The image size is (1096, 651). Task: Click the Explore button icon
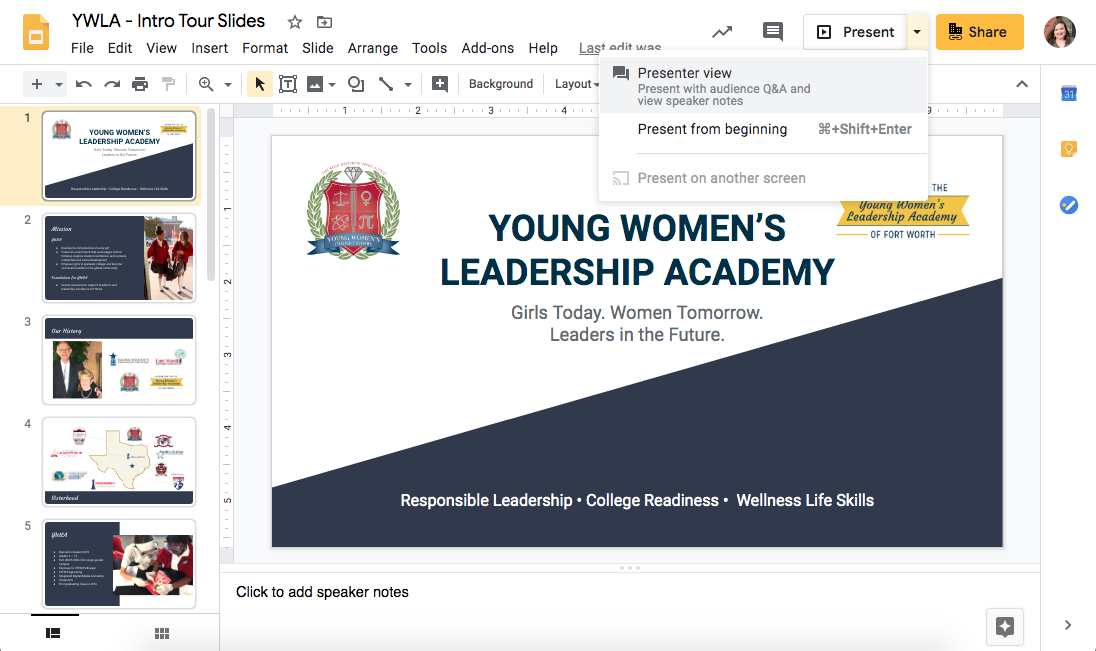(x=1004, y=627)
